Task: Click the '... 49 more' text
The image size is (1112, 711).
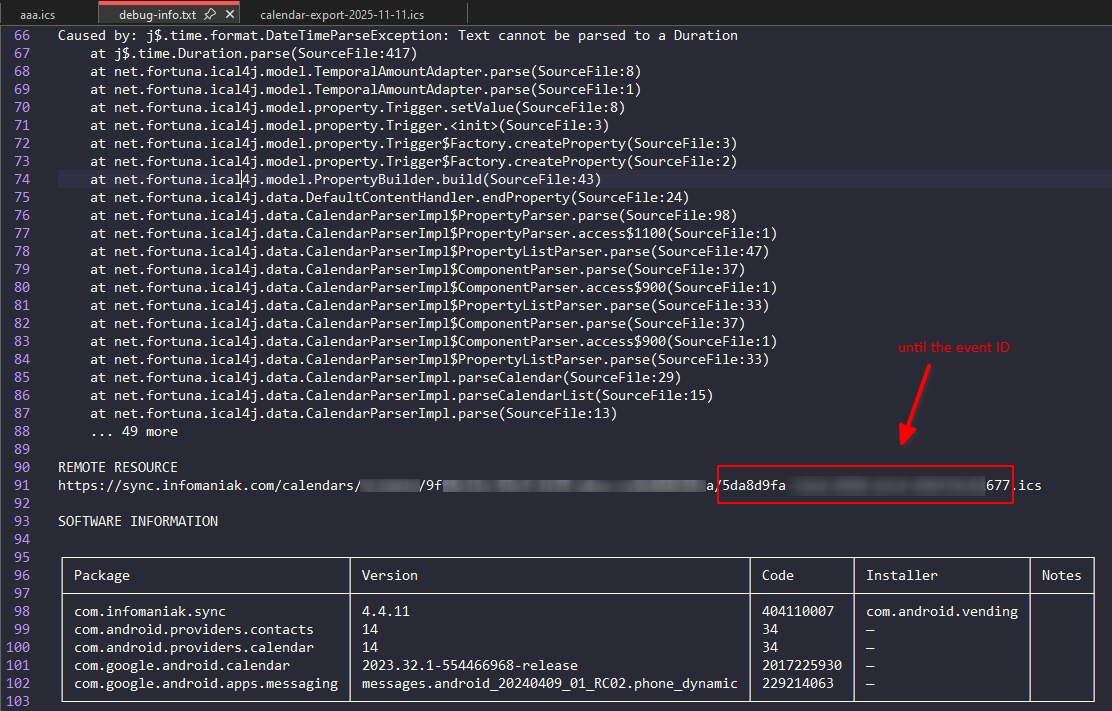Action: 133,431
